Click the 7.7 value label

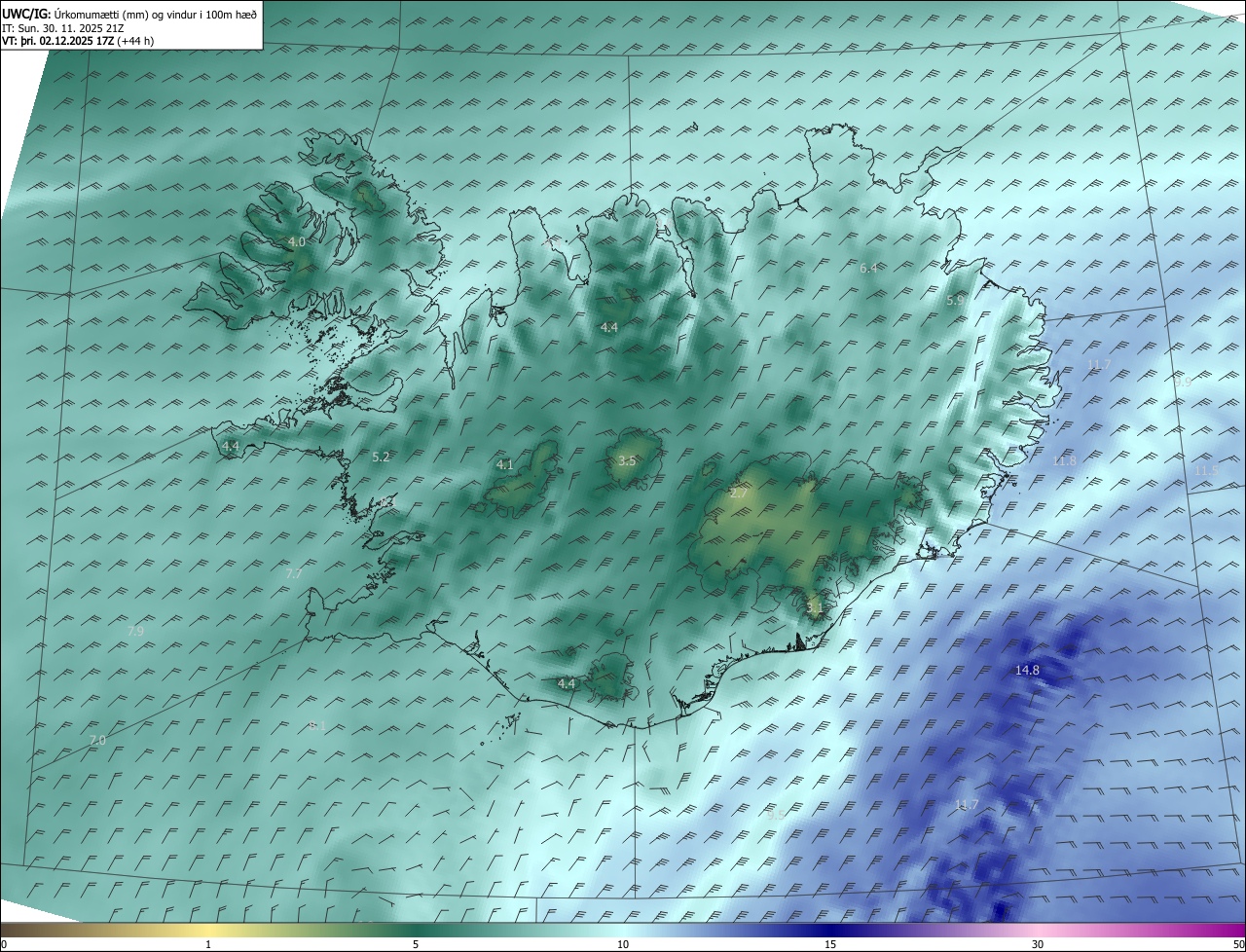point(293,573)
